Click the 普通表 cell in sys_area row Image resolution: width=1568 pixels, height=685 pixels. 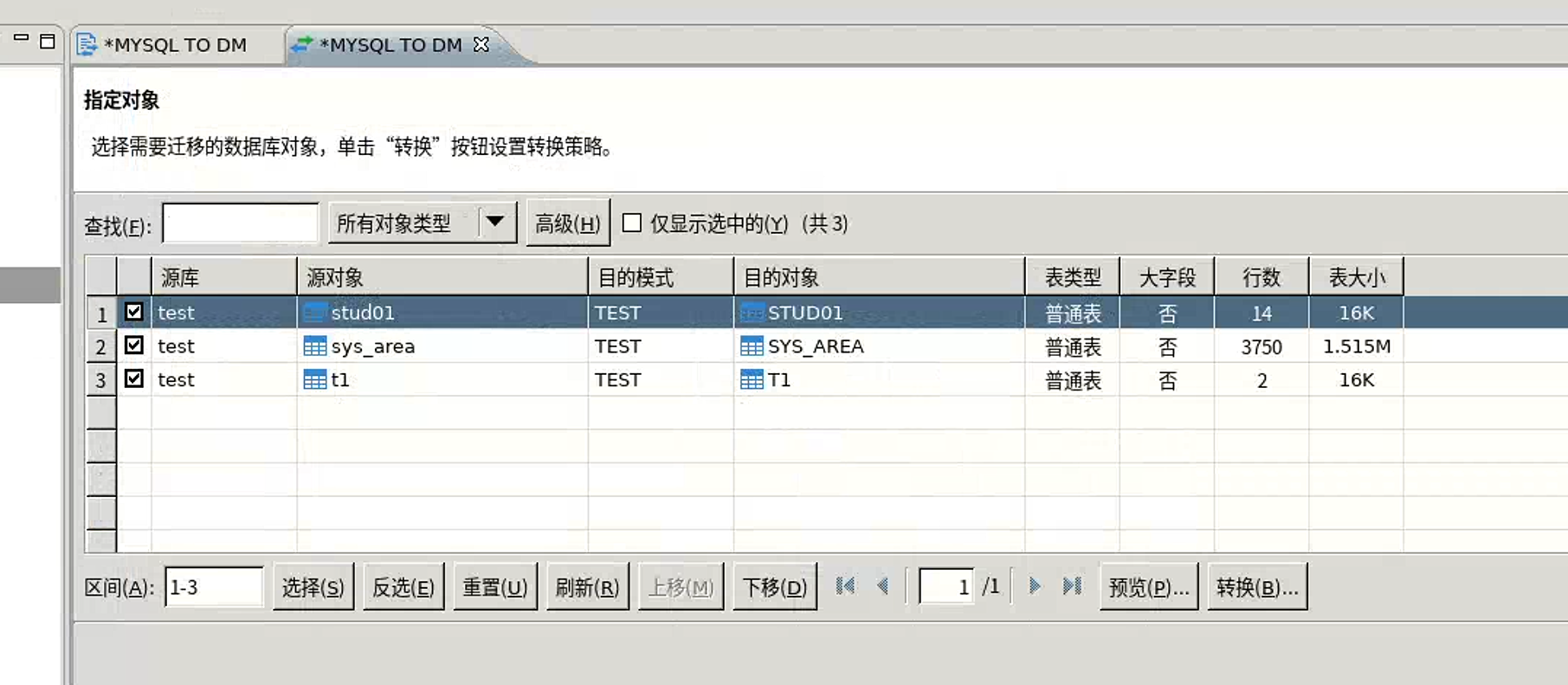point(1073,346)
